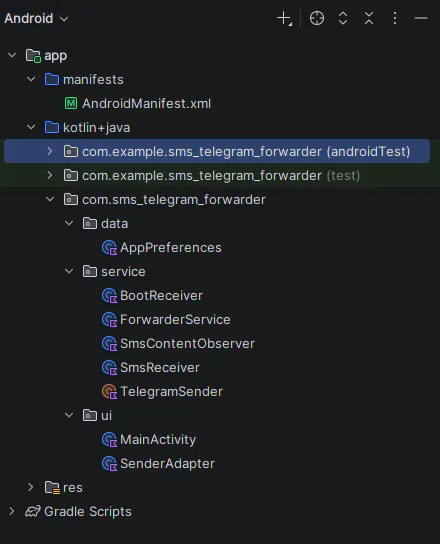Image resolution: width=440 pixels, height=544 pixels.
Task: Collapse the app module chevron
Action: pos(12,55)
